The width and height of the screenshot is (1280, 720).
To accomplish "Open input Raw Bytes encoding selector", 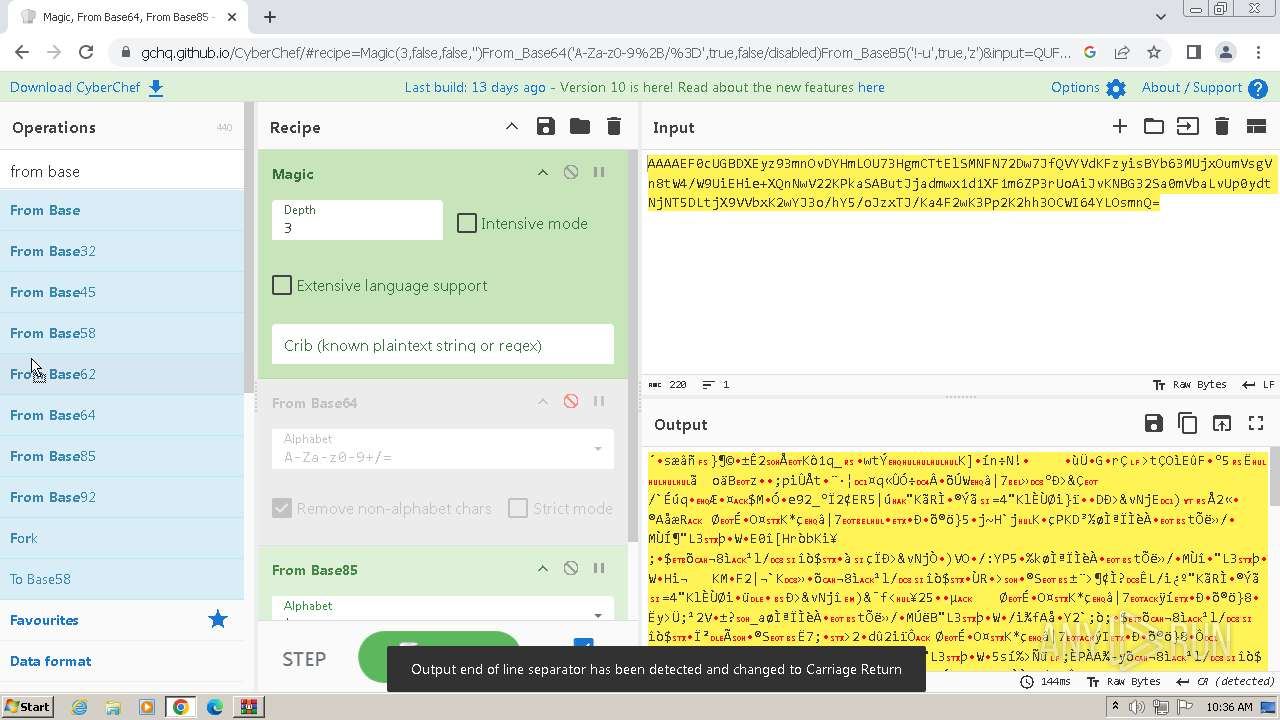I will point(1189,385).
